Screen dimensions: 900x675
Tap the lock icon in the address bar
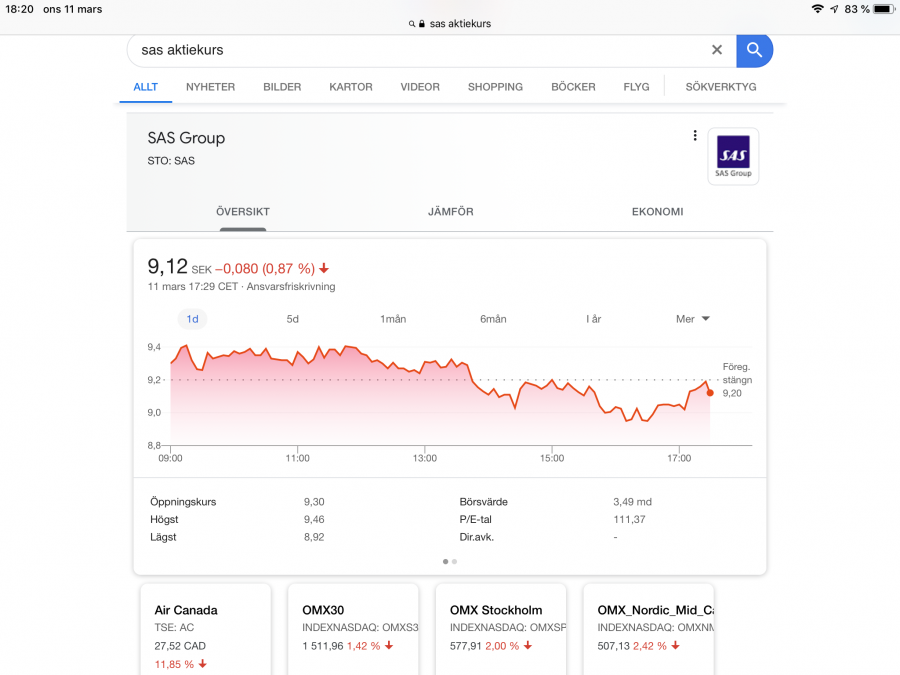422,24
